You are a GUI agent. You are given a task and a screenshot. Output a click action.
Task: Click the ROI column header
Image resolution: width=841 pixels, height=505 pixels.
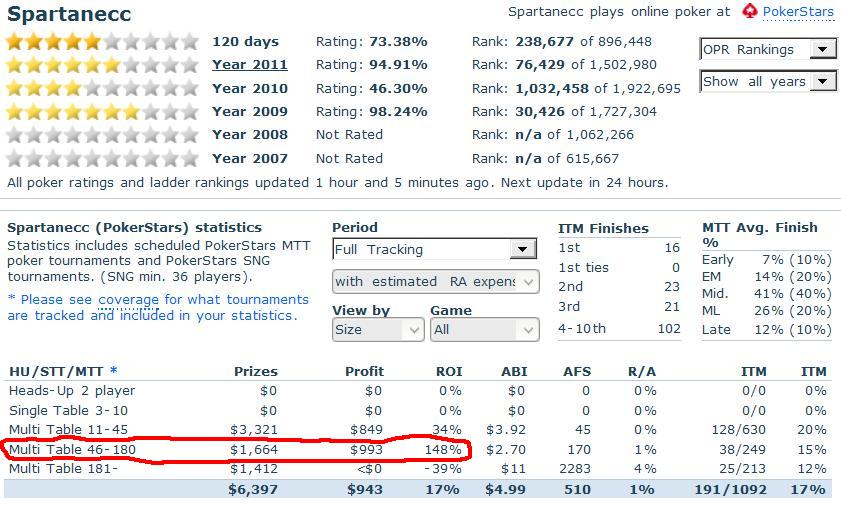click(449, 371)
